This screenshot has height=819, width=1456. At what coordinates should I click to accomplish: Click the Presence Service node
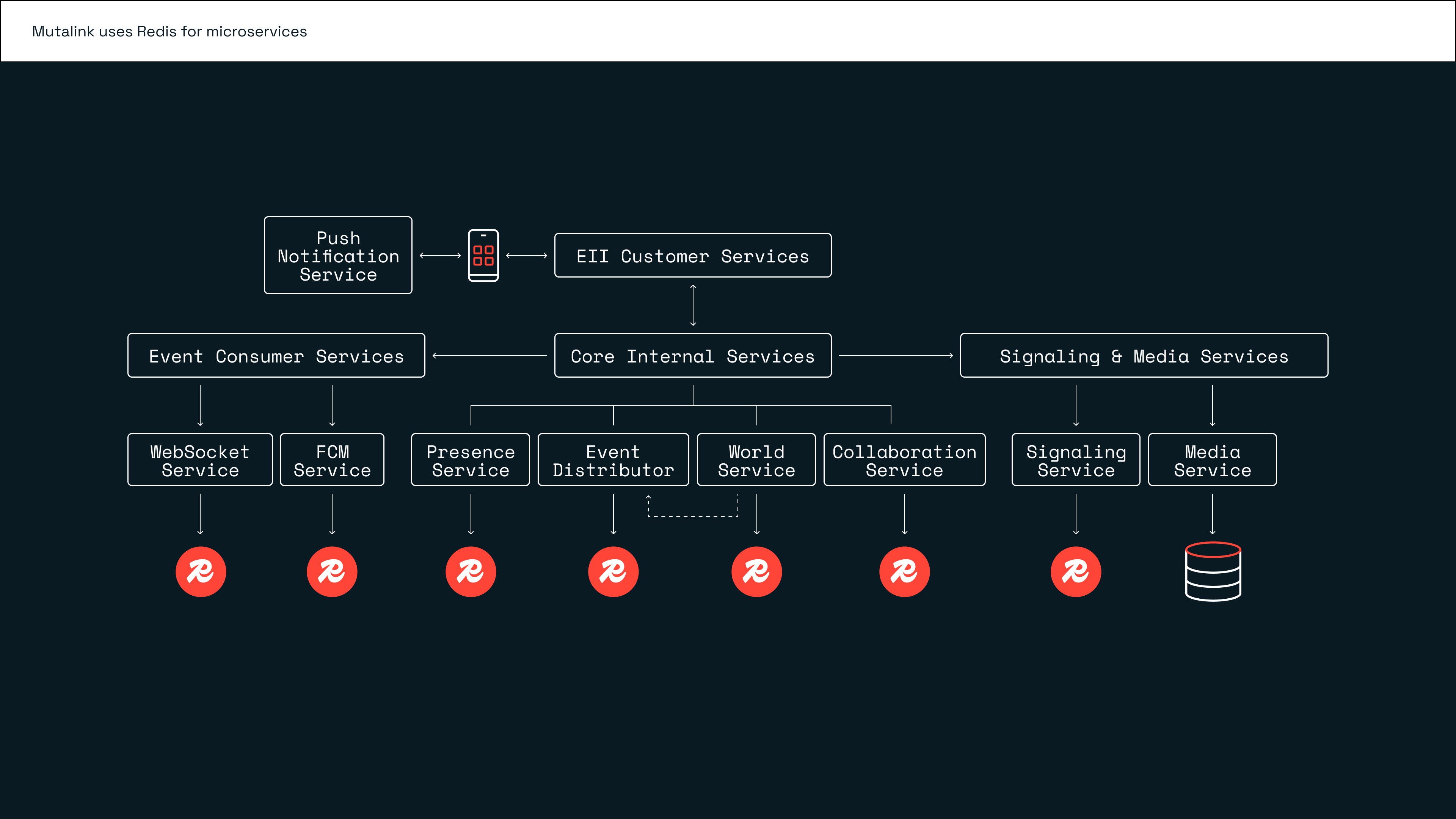coord(470,460)
